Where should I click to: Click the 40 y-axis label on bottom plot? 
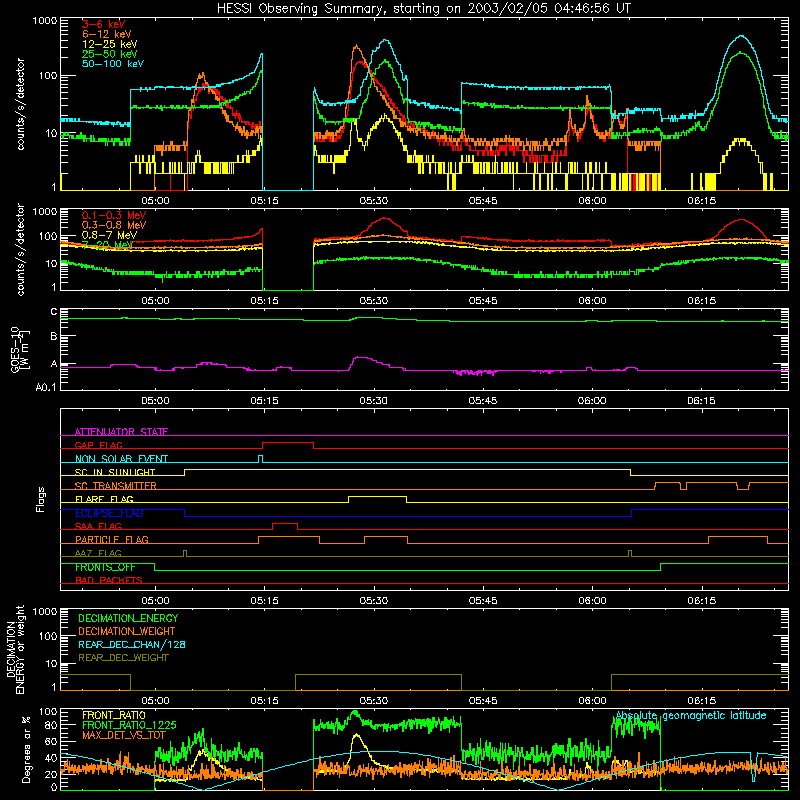click(x=51, y=758)
